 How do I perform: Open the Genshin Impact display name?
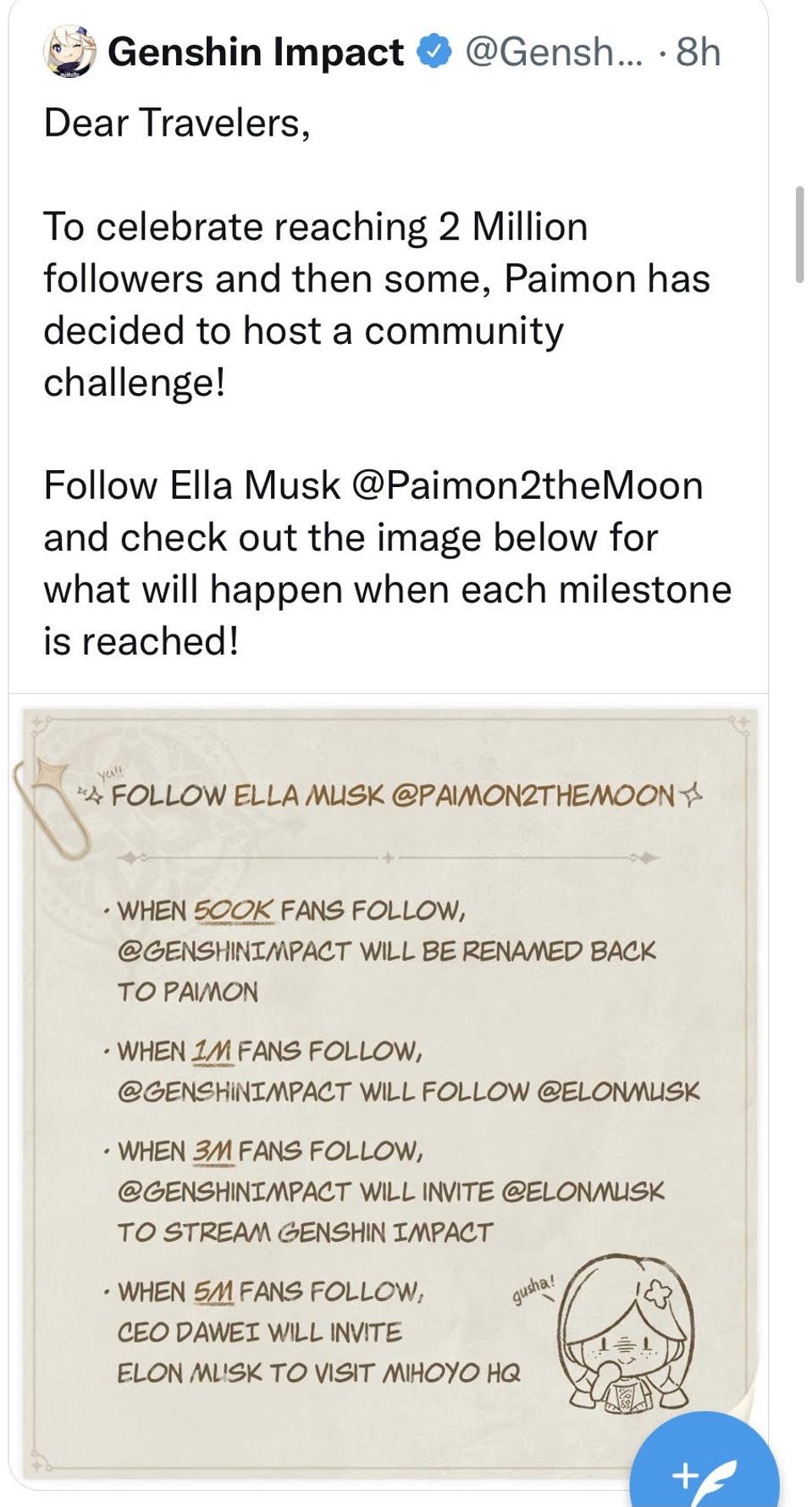256,53
